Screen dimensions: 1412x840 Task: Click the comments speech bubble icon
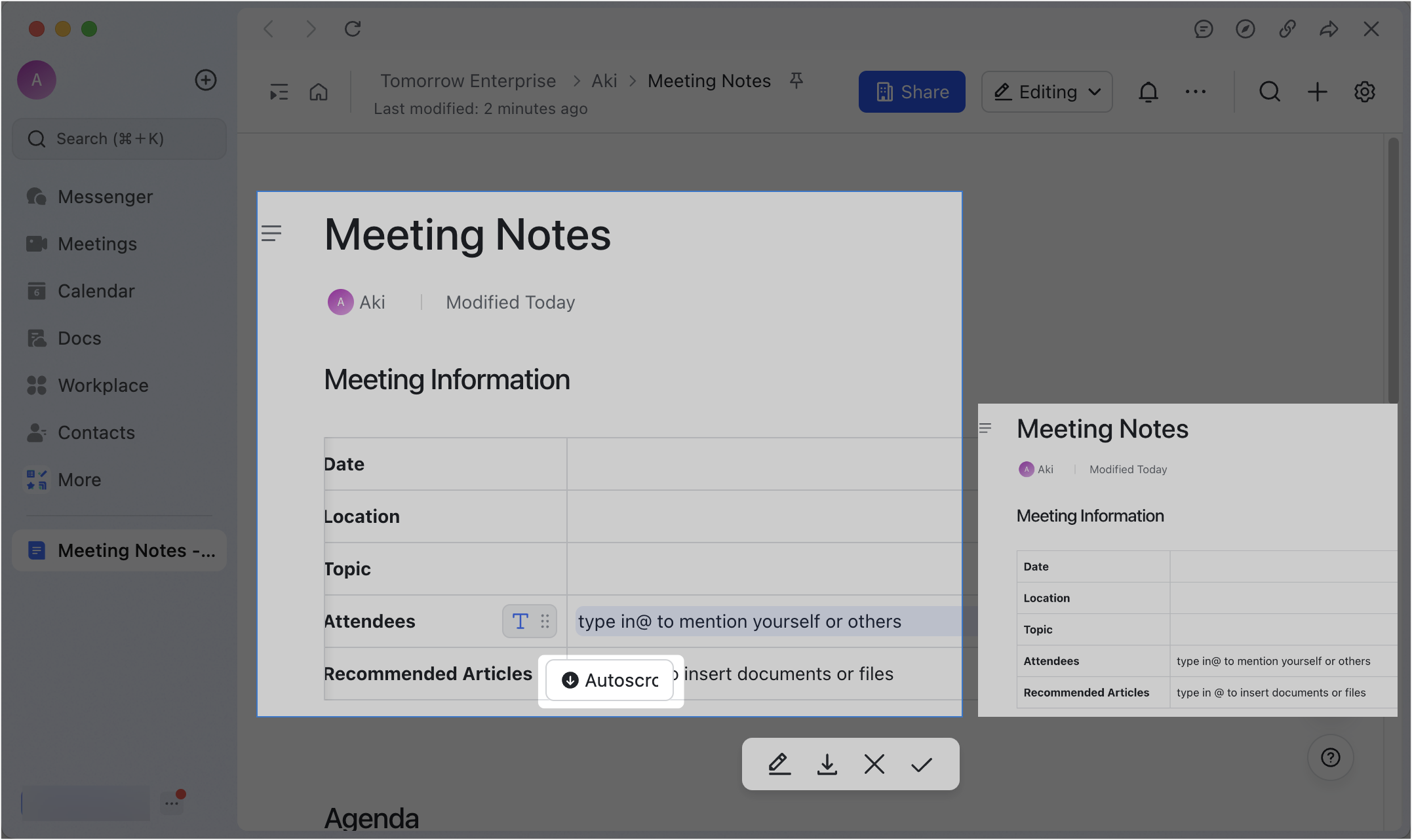tap(1204, 29)
